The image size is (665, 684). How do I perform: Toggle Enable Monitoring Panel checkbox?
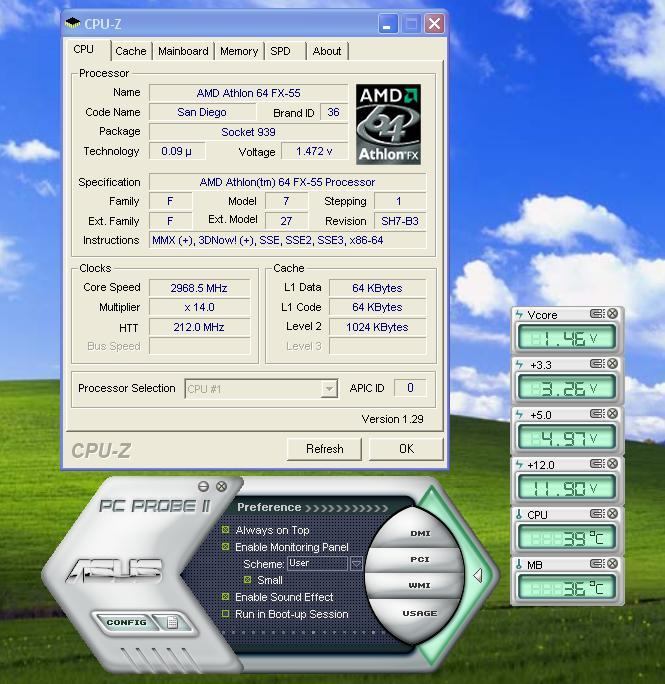coord(226,546)
